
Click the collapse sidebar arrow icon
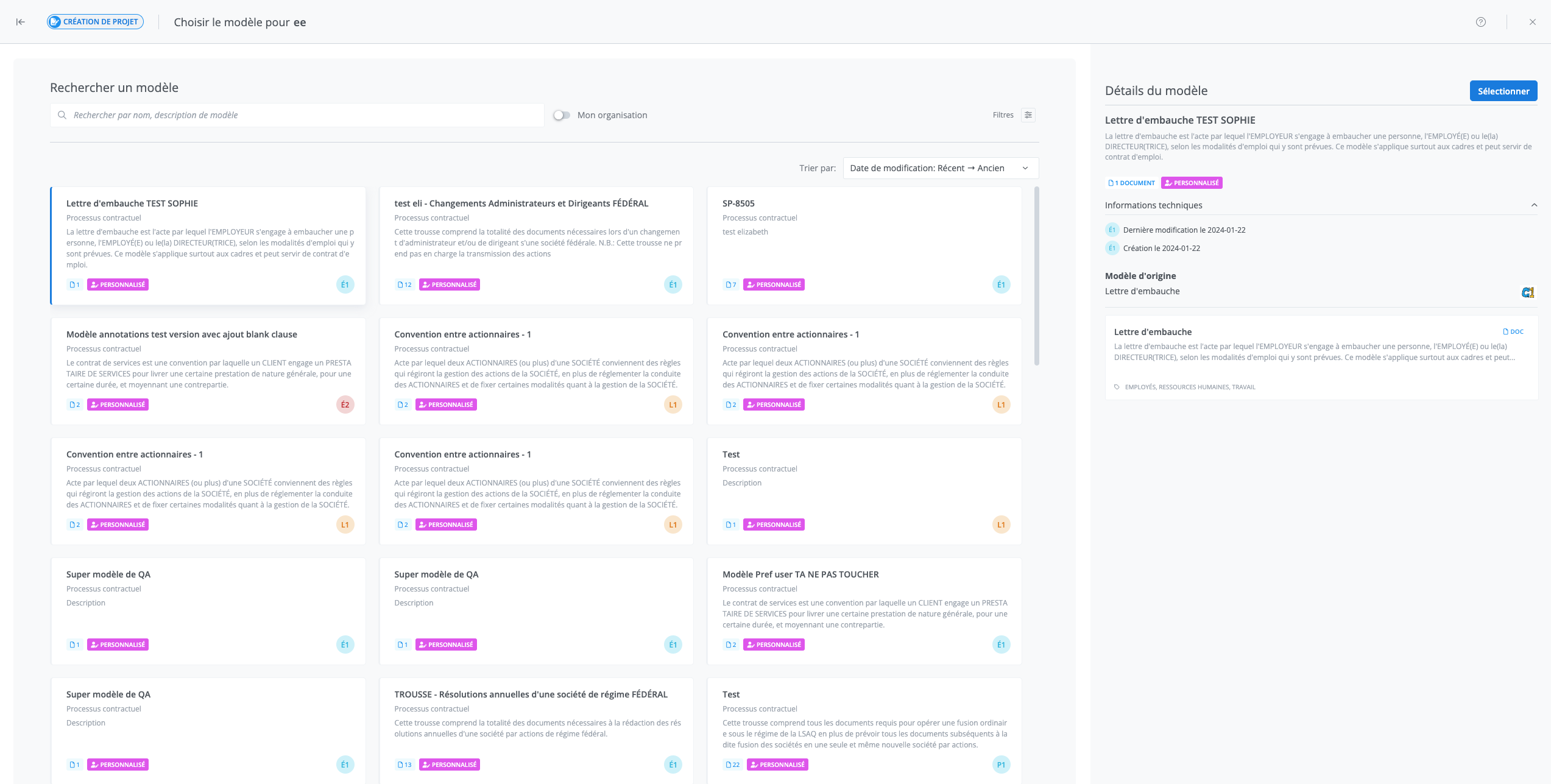point(20,22)
